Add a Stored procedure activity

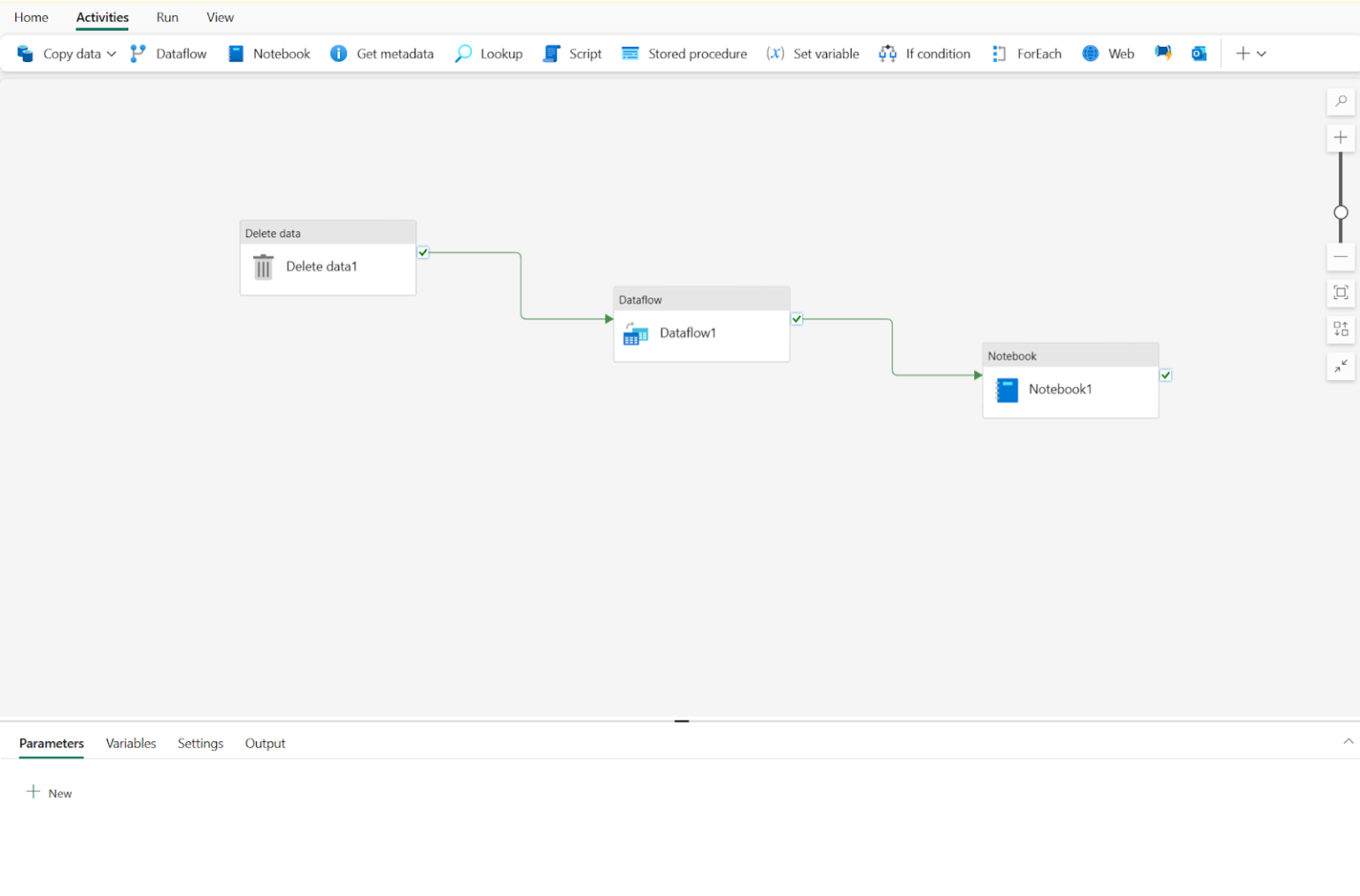point(684,53)
